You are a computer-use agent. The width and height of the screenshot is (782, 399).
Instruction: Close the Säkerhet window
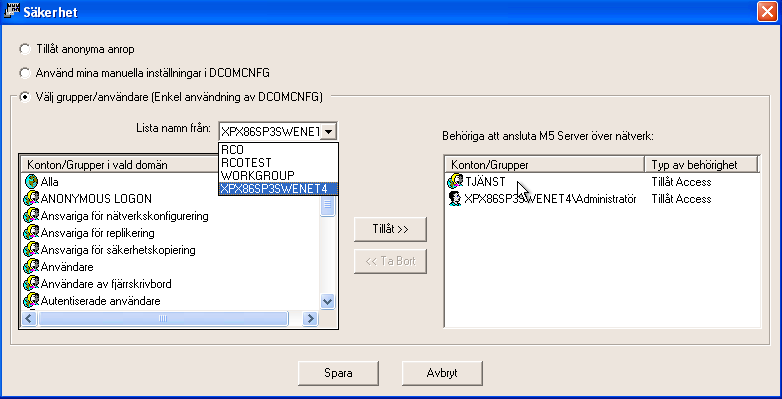[767, 11]
